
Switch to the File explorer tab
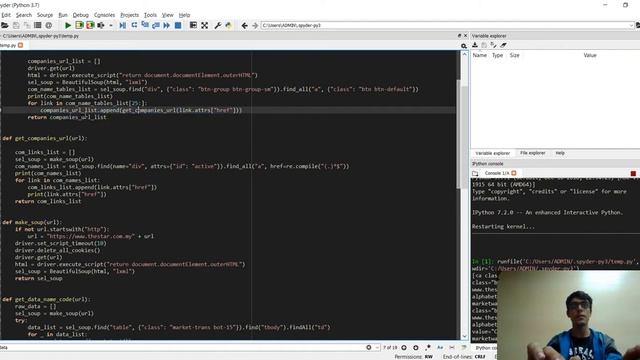click(x=533, y=153)
